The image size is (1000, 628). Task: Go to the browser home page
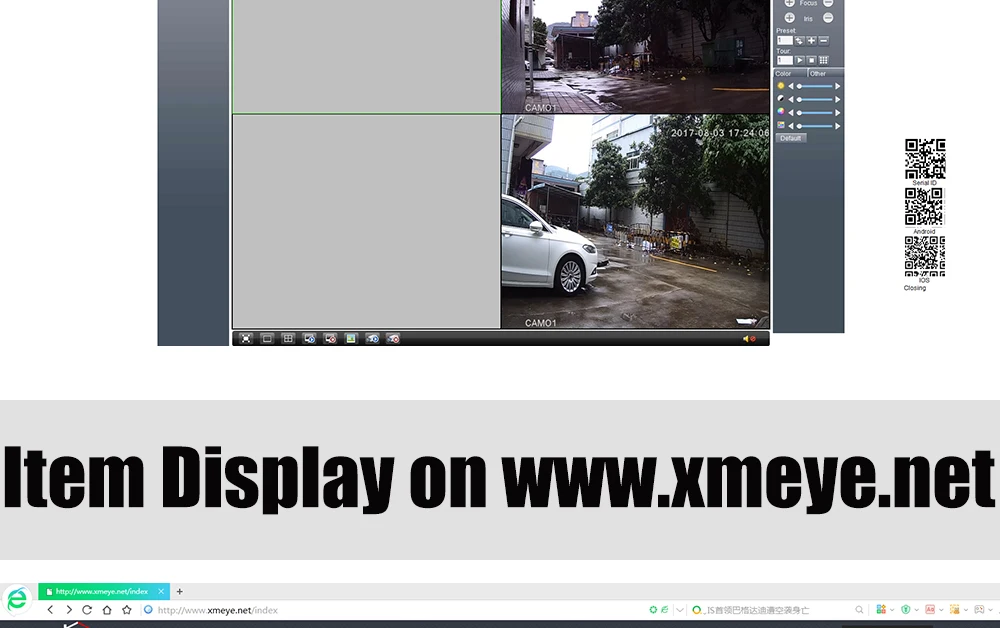[107, 610]
